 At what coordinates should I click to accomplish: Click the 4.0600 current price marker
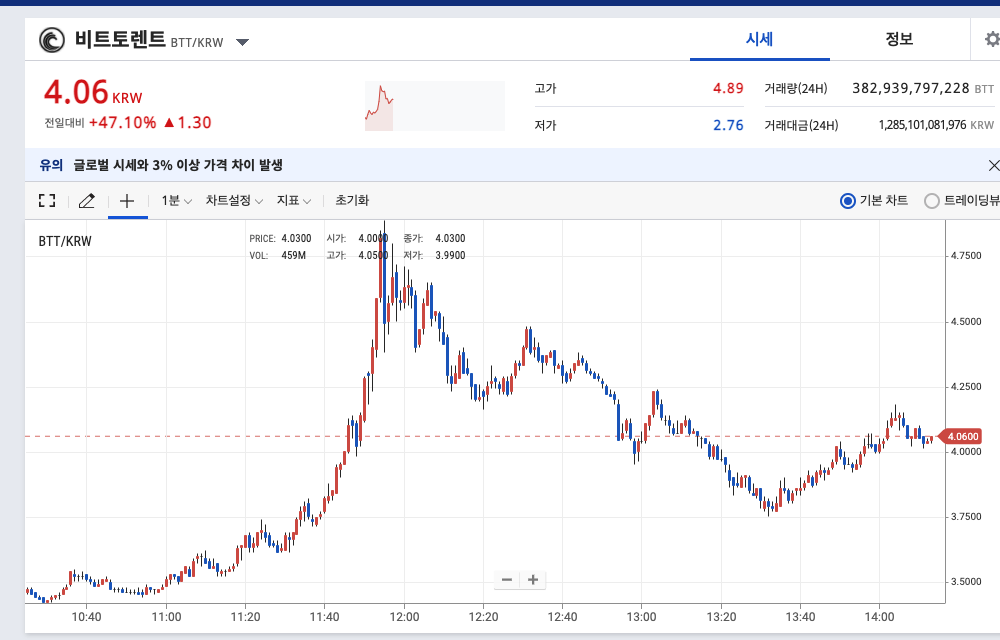pyautogui.click(x=960, y=437)
